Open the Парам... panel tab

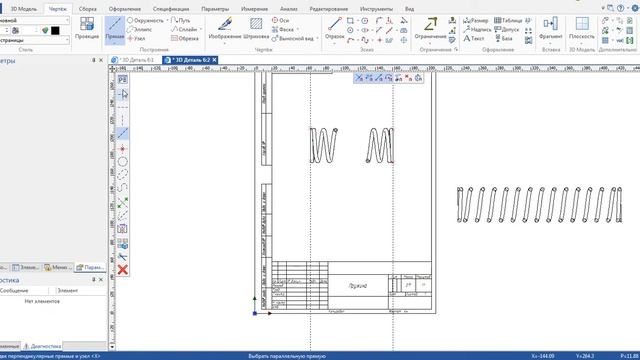(x=90, y=267)
